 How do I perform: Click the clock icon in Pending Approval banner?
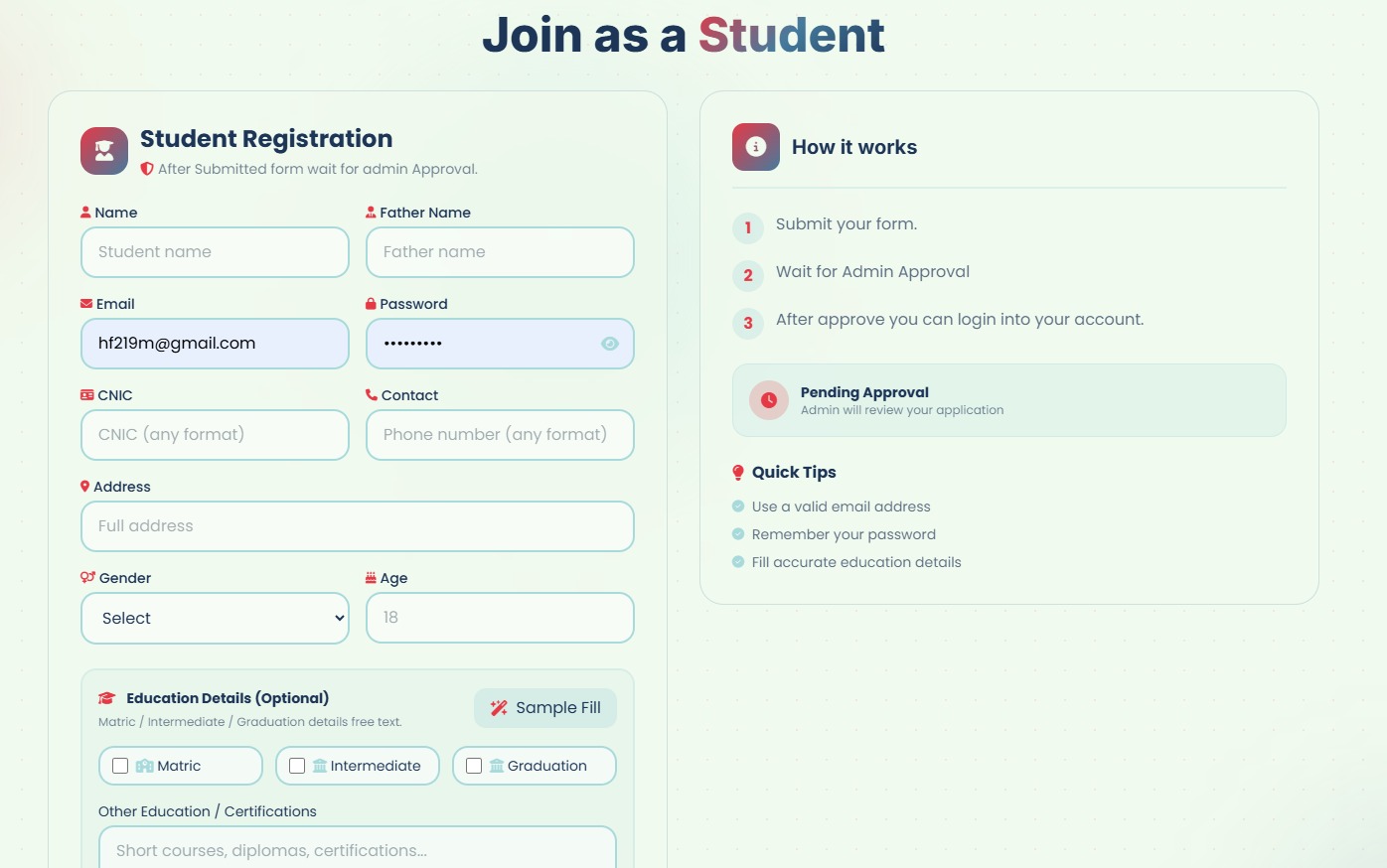tap(768, 400)
